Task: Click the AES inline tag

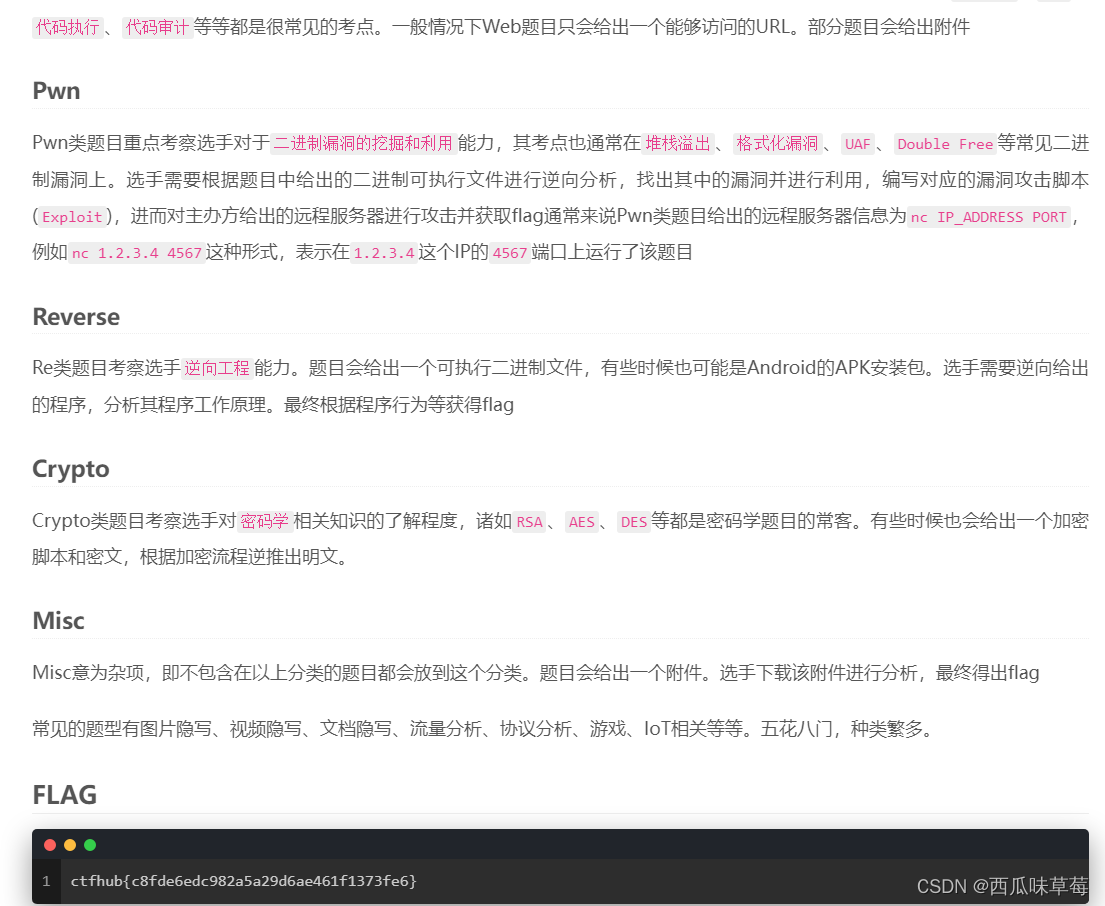Action: click(x=582, y=522)
